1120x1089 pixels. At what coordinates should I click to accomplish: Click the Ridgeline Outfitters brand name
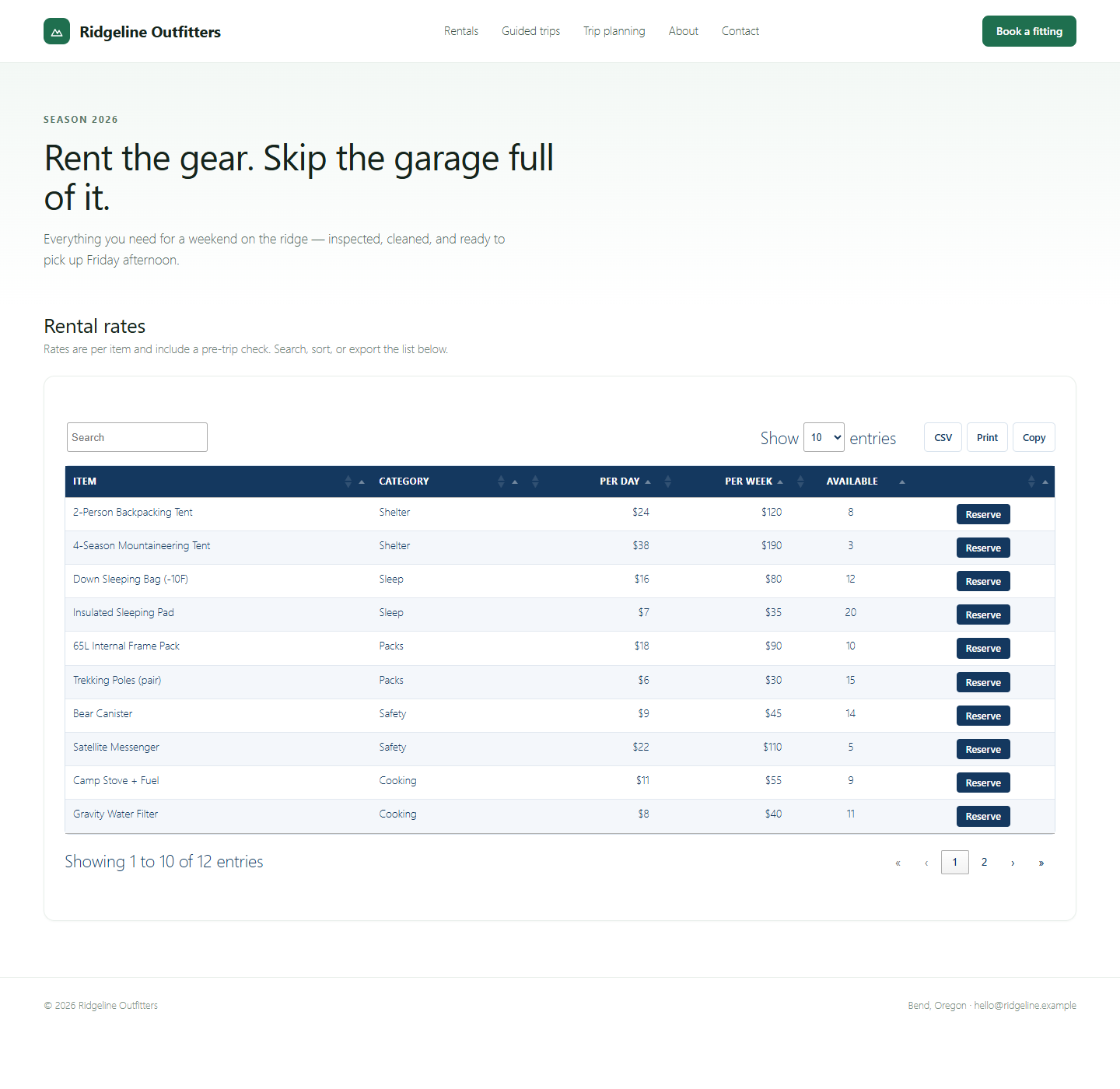(x=150, y=32)
